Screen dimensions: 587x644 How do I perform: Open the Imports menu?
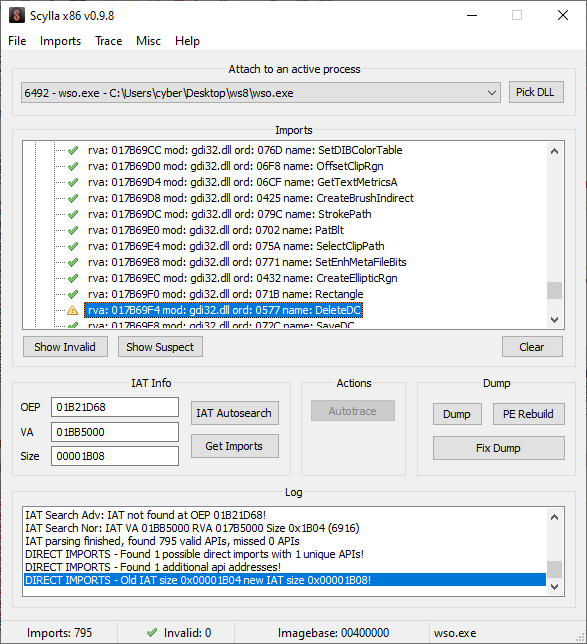click(60, 41)
